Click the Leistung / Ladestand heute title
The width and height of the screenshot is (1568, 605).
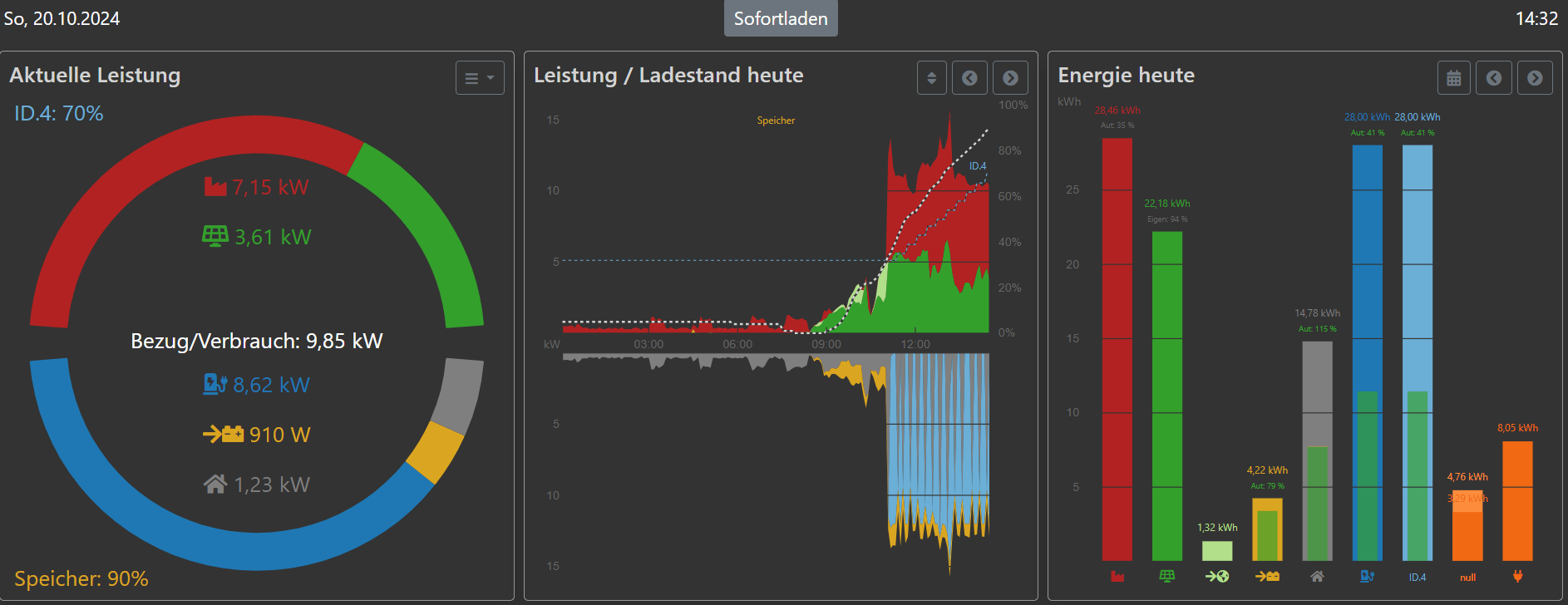click(x=668, y=75)
